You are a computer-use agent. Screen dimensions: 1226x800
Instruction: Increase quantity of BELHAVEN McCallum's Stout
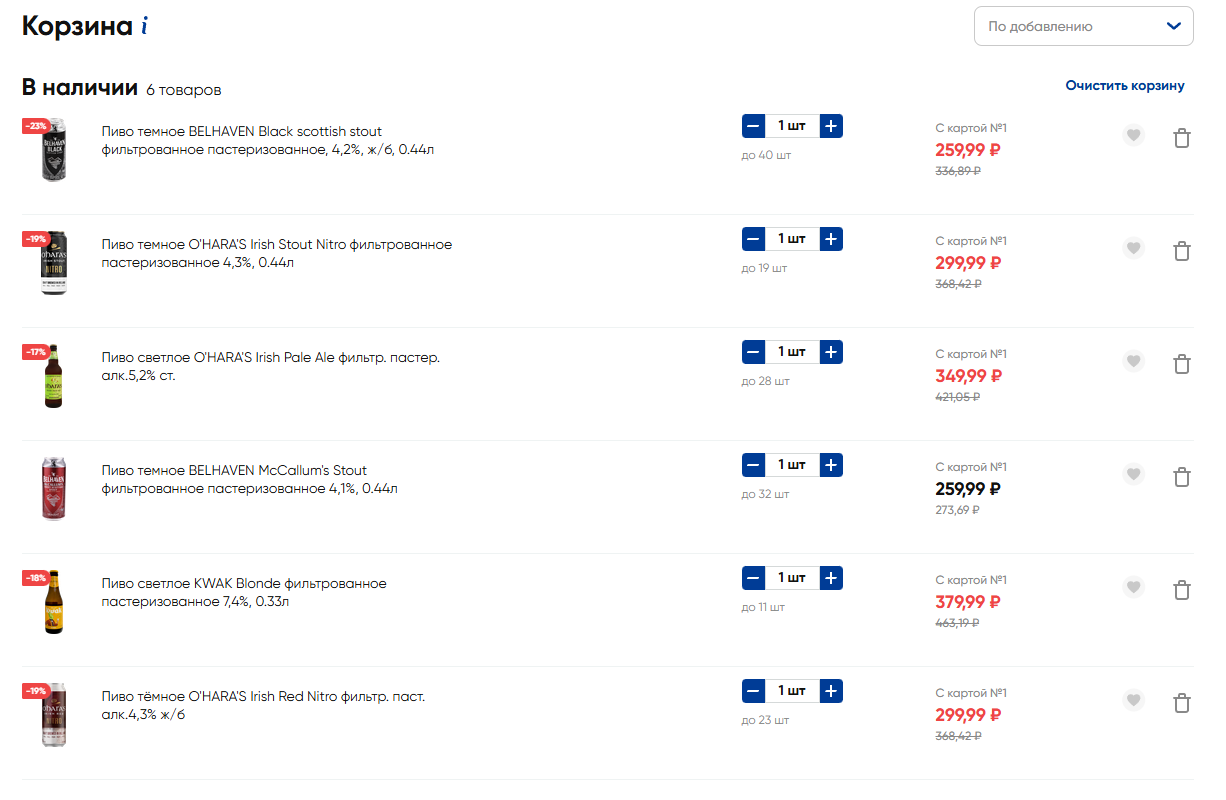[x=831, y=465]
